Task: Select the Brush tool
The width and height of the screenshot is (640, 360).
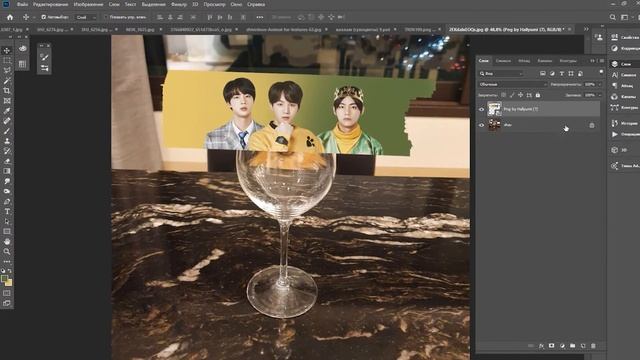Action: point(7,131)
